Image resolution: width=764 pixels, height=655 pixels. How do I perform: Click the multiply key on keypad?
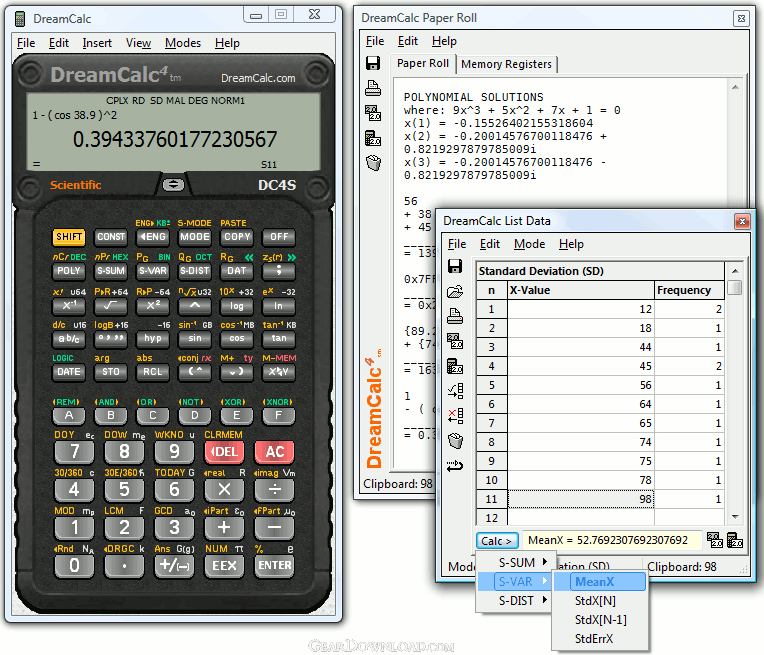[x=224, y=489]
